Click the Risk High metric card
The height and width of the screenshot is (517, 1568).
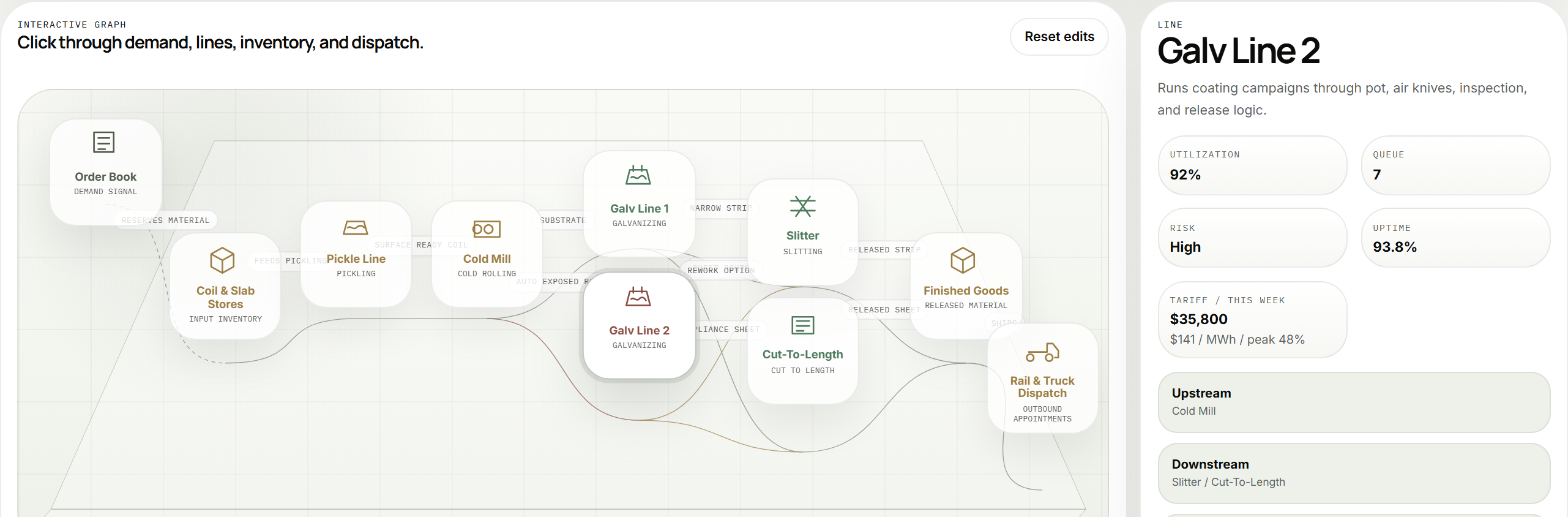[1252, 238]
